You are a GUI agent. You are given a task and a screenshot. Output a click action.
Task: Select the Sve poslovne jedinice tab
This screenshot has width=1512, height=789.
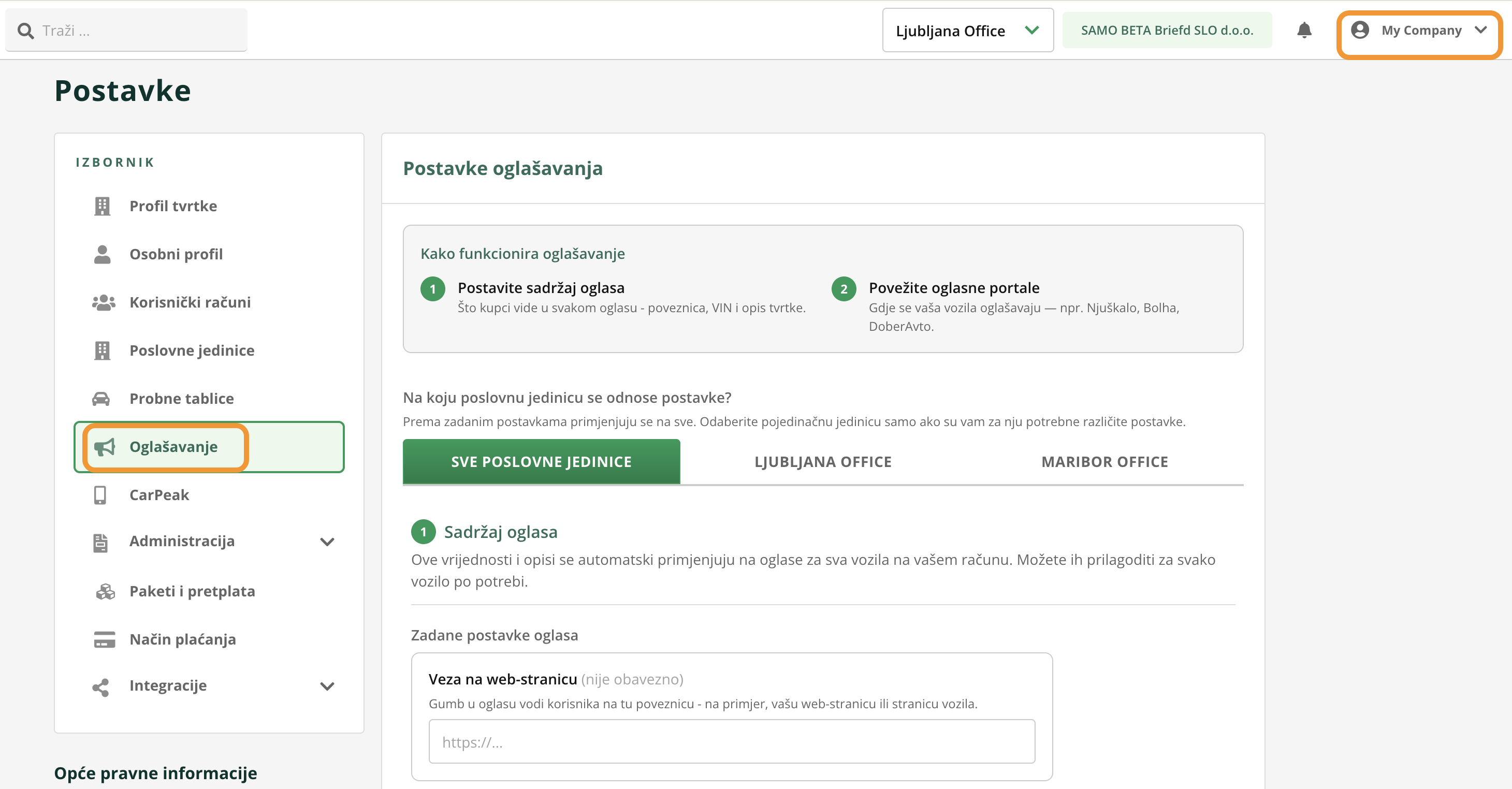point(541,461)
